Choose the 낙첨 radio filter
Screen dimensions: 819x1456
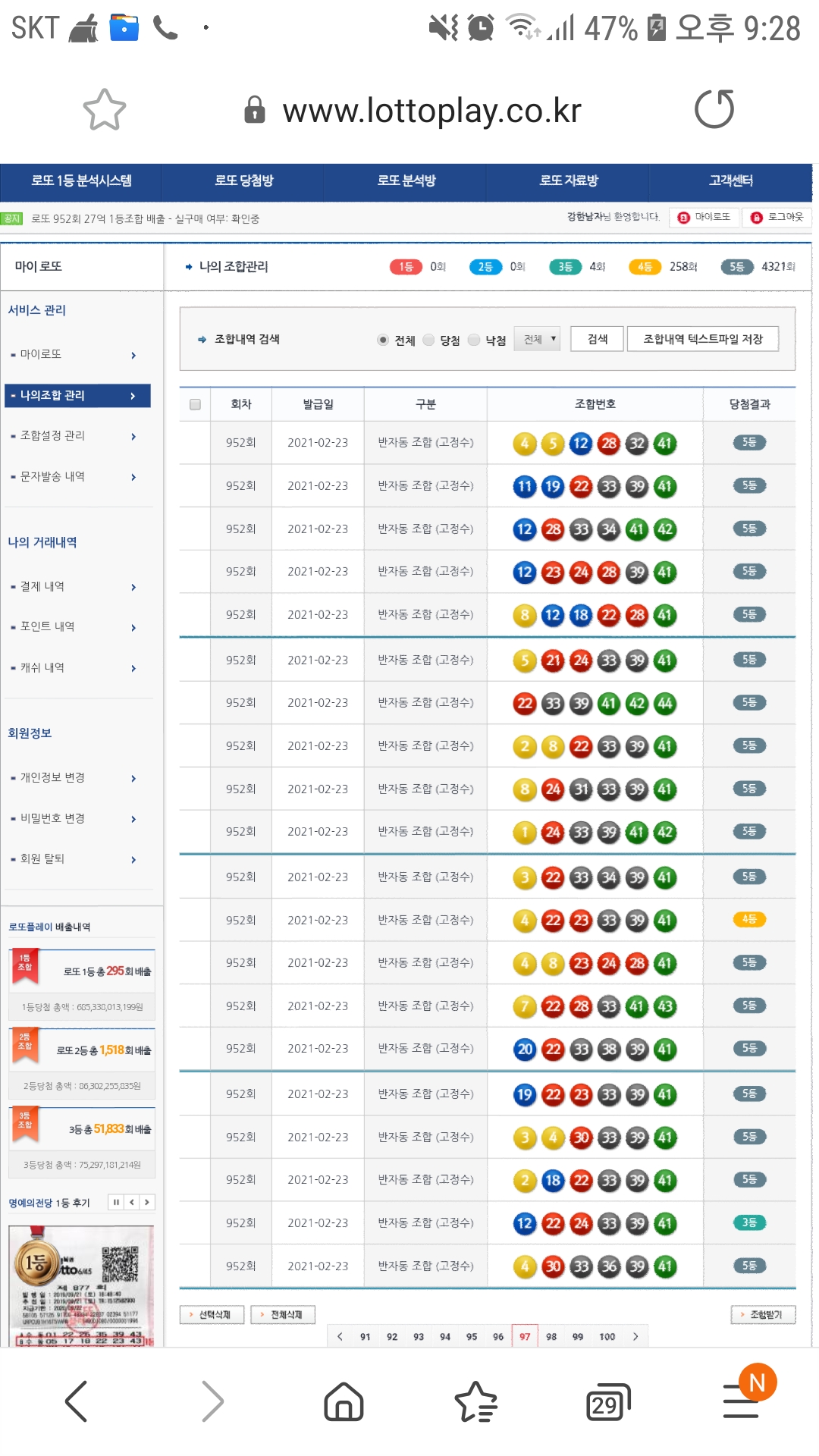(475, 340)
